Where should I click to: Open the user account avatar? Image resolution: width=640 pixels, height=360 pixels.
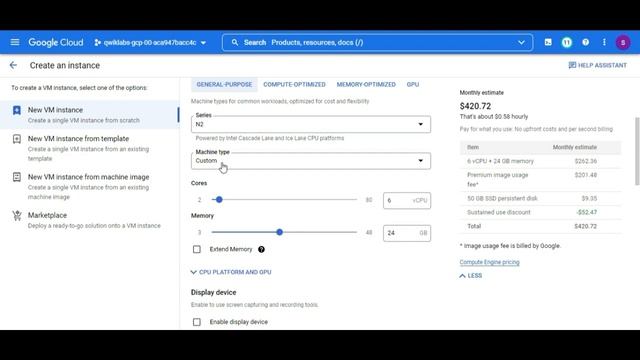click(623, 42)
